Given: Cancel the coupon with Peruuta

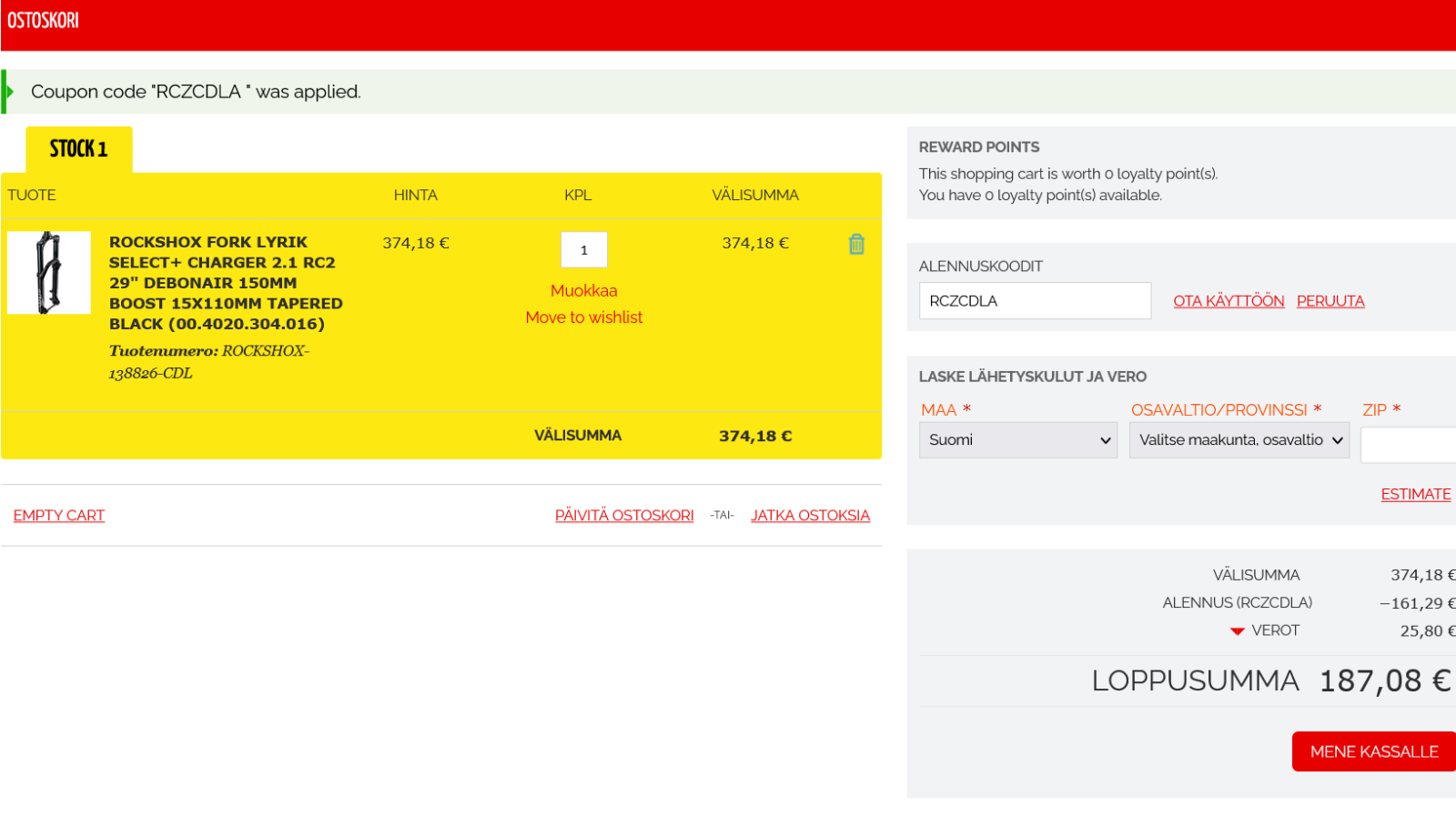Looking at the screenshot, I should (x=1330, y=301).
